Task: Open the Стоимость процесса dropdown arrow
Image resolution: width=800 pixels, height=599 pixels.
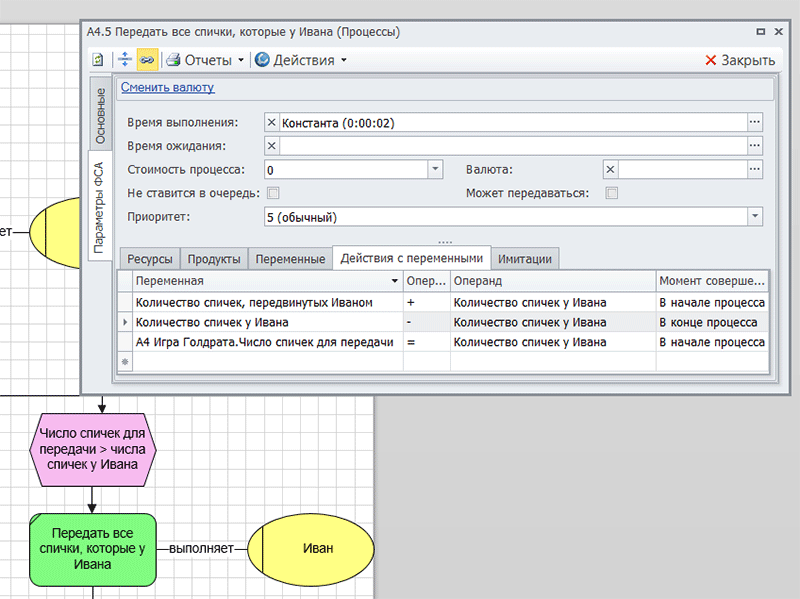Action: (x=435, y=170)
